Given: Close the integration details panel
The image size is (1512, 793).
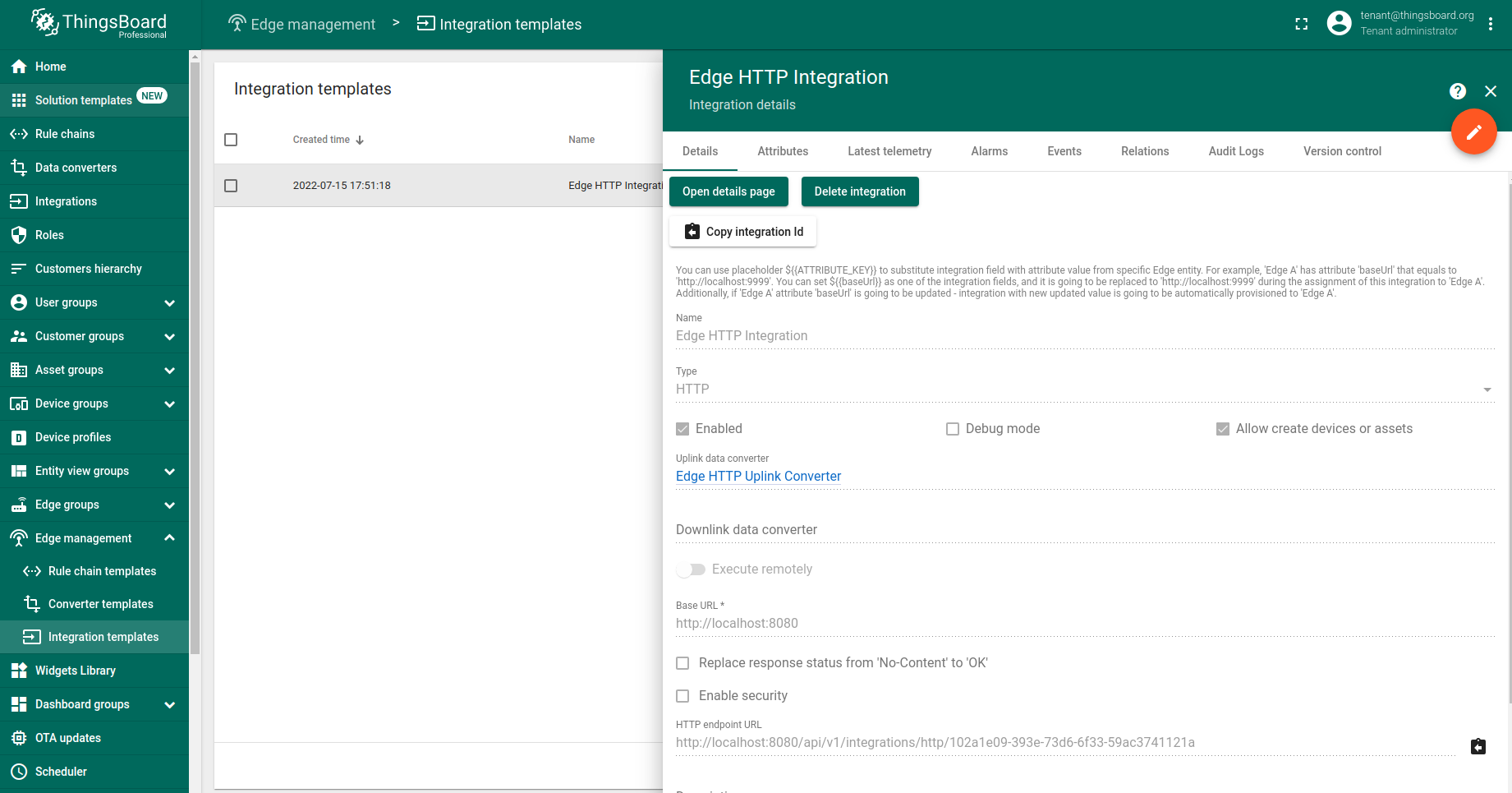Looking at the screenshot, I should click(1491, 91).
